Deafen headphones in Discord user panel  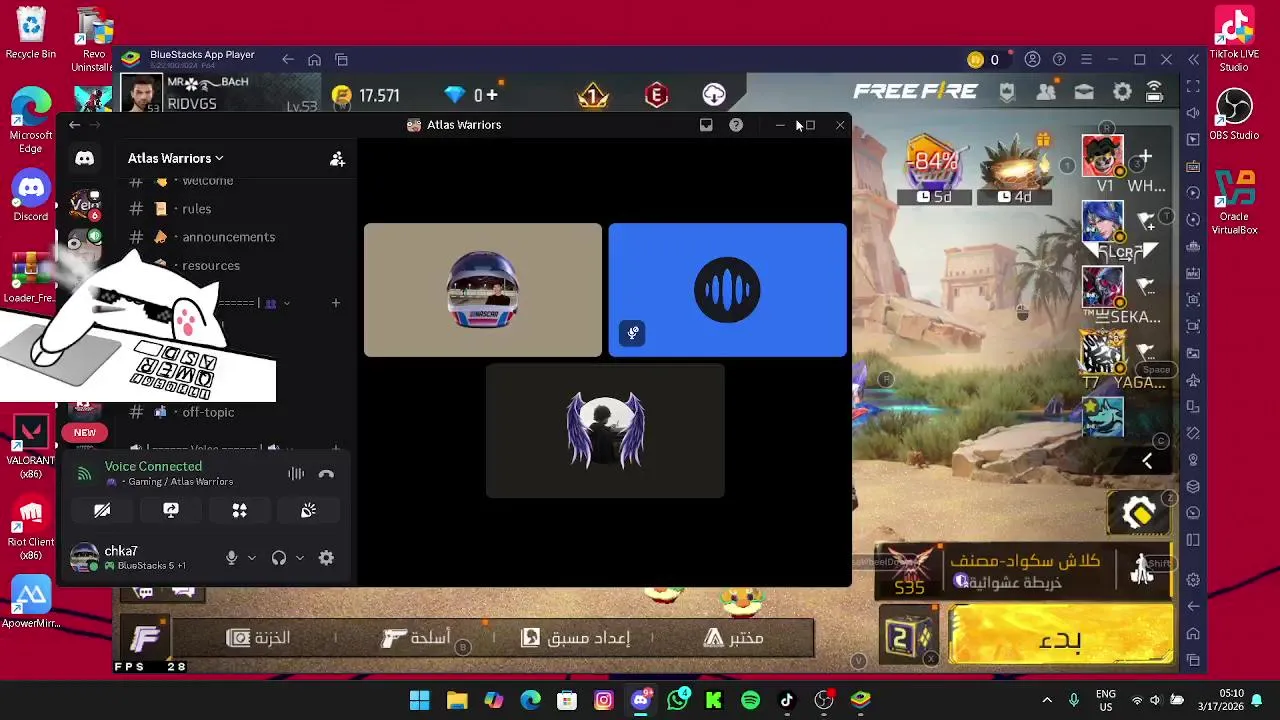click(x=279, y=558)
